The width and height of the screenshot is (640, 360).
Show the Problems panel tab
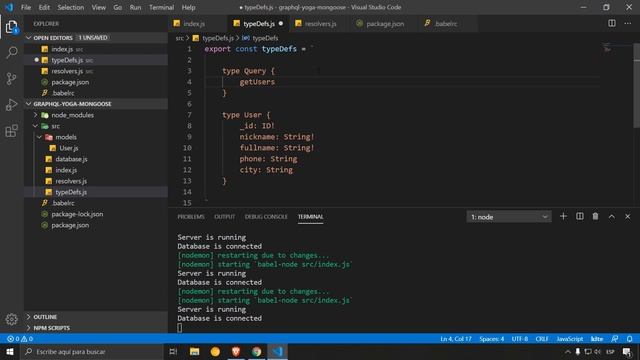point(191,217)
